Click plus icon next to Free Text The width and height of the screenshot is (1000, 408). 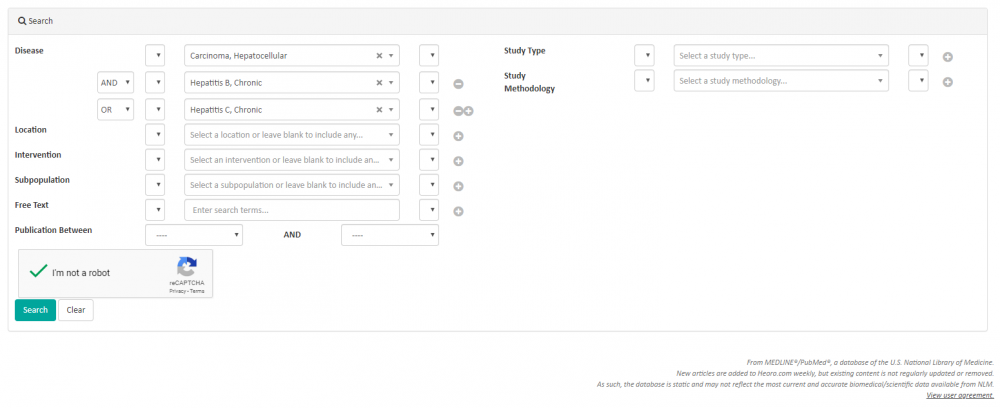click(458, 211)
